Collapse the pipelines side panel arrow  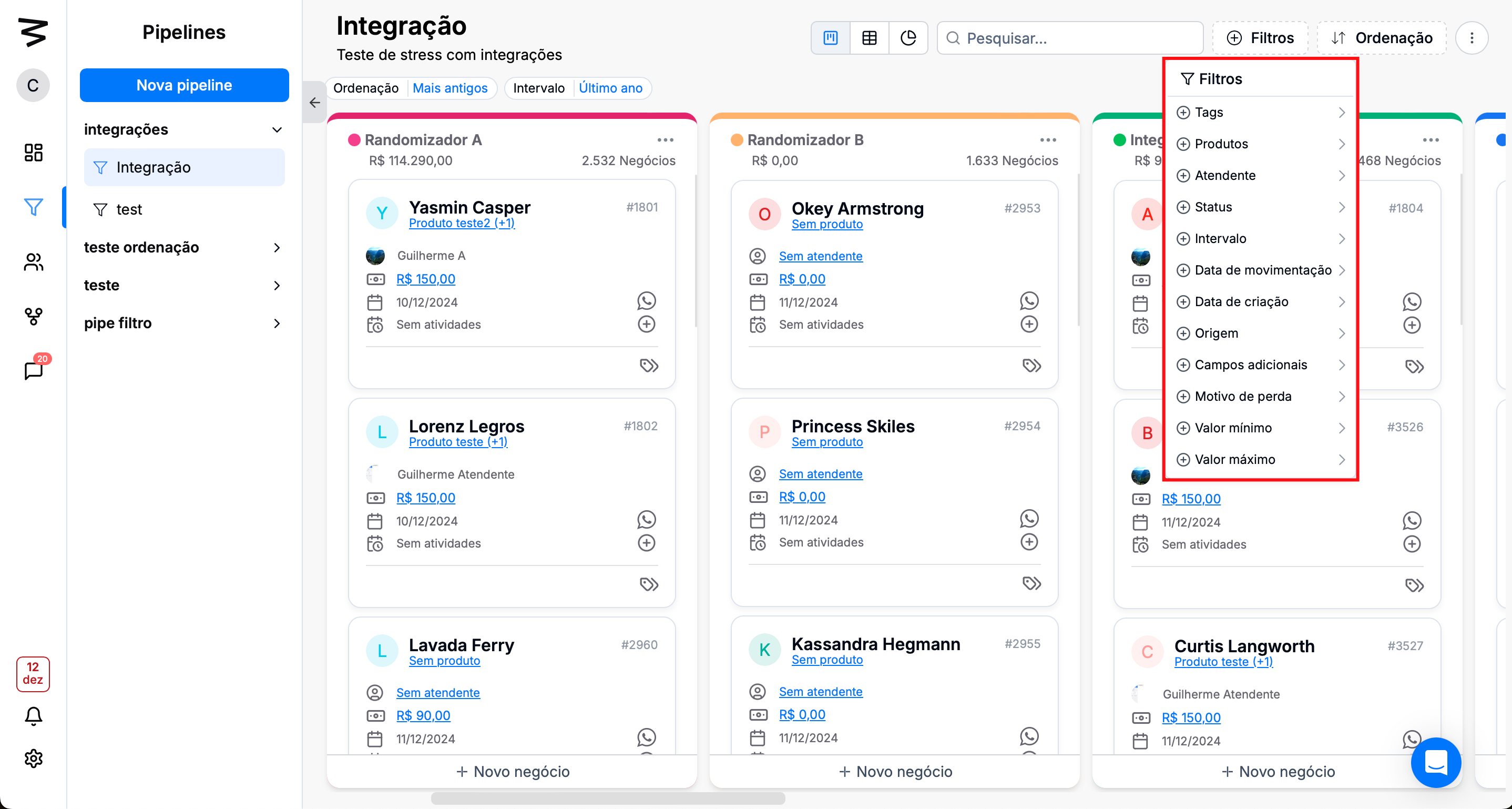[x=314, y=103]
